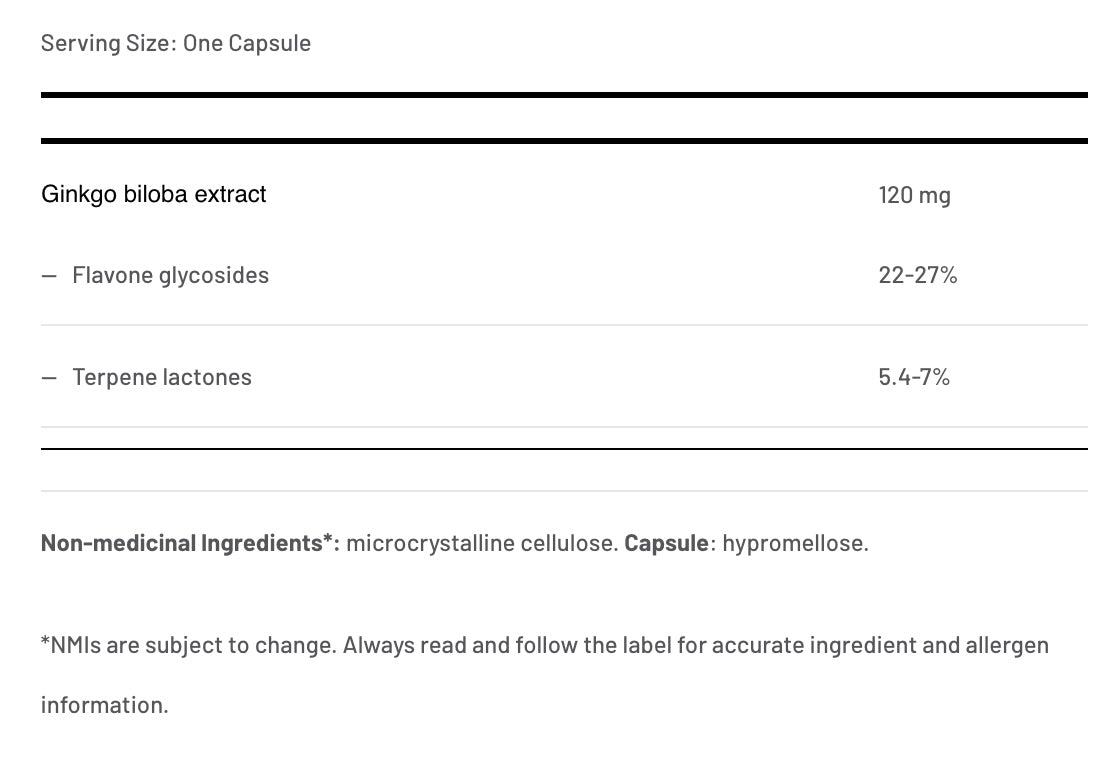The image size is (1114, 764).
Task: Click the word "information." on the last line
Action: pos(104,704)
